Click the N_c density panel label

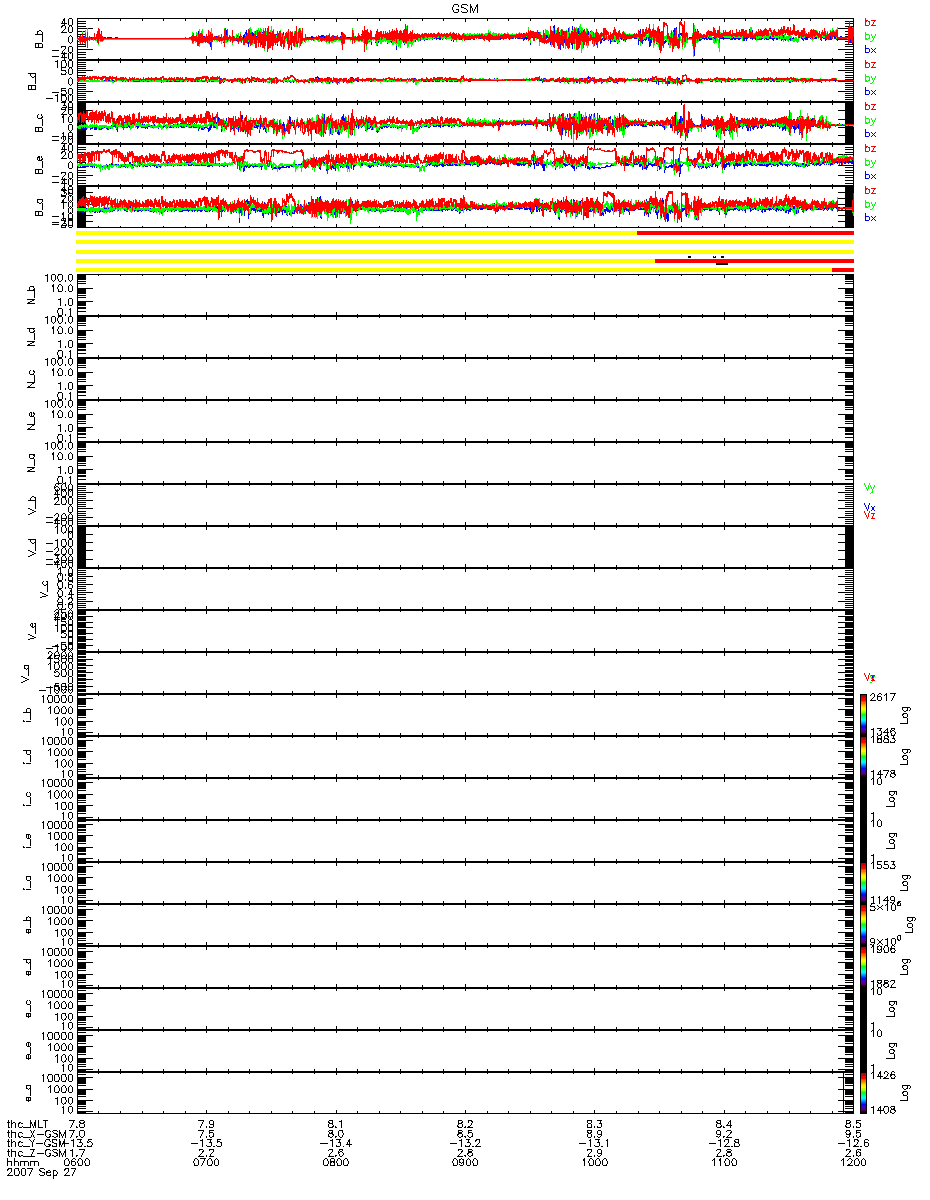tap(32, 379)
